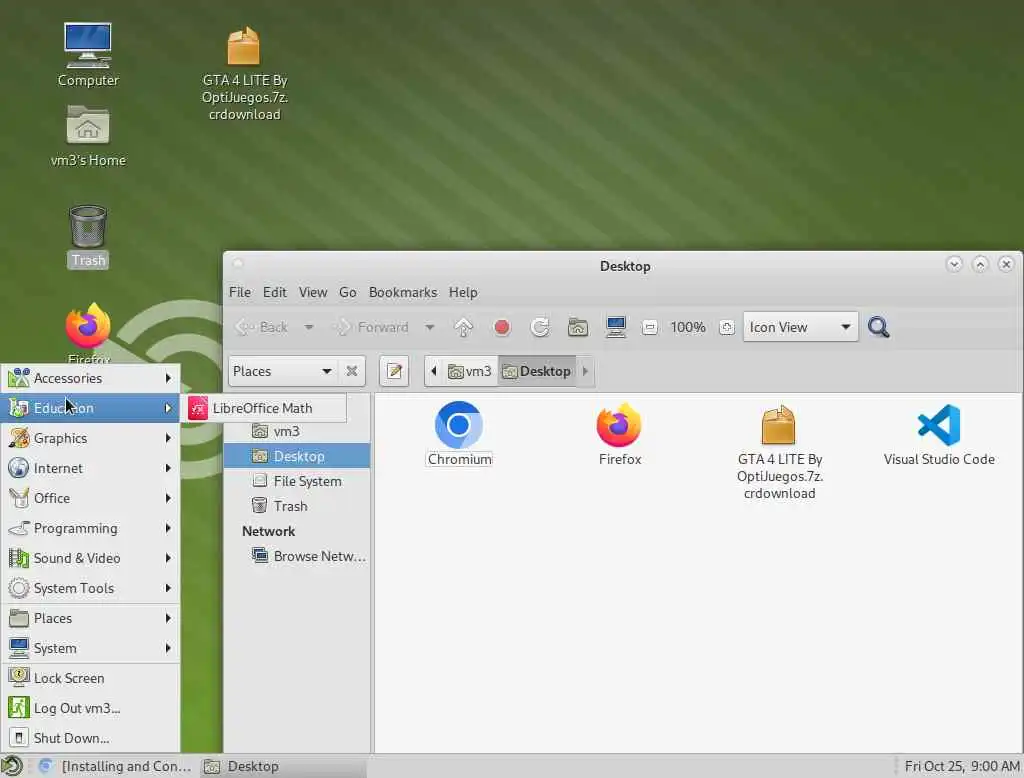
Task: Expand the System Tools submenu
Action: (x=91, y=589)
